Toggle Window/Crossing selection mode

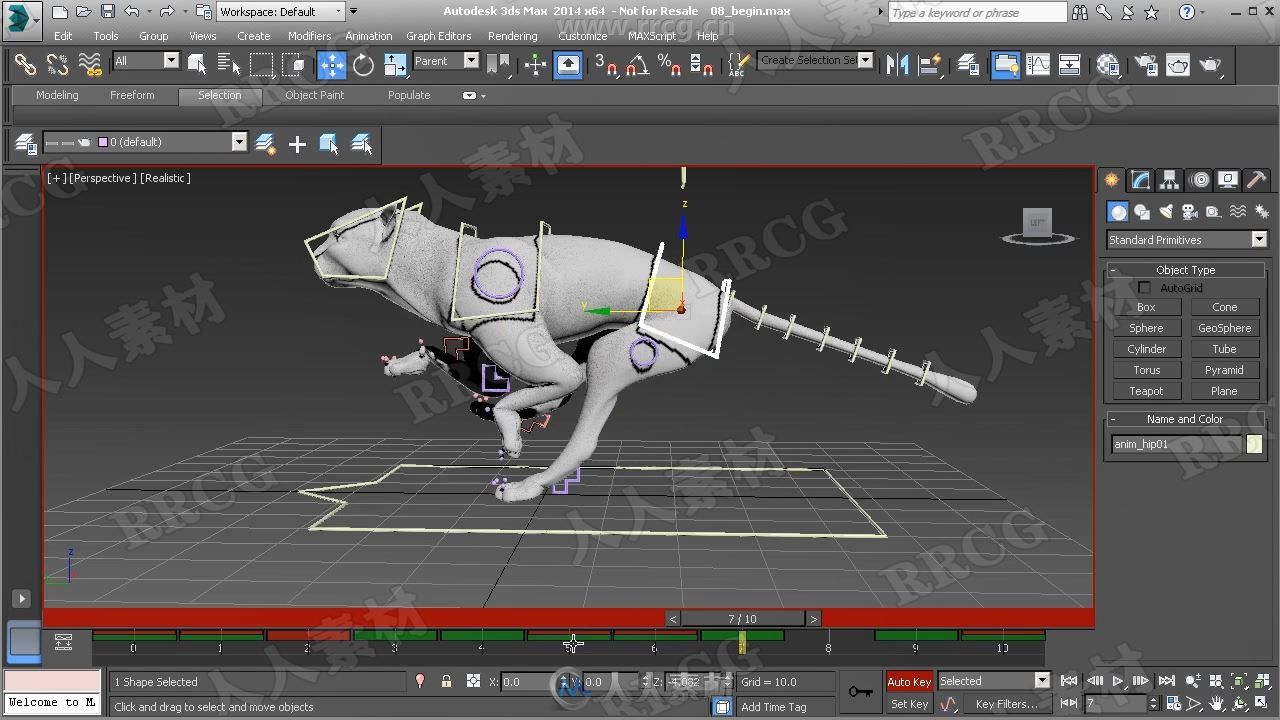(x=293, y=65)
